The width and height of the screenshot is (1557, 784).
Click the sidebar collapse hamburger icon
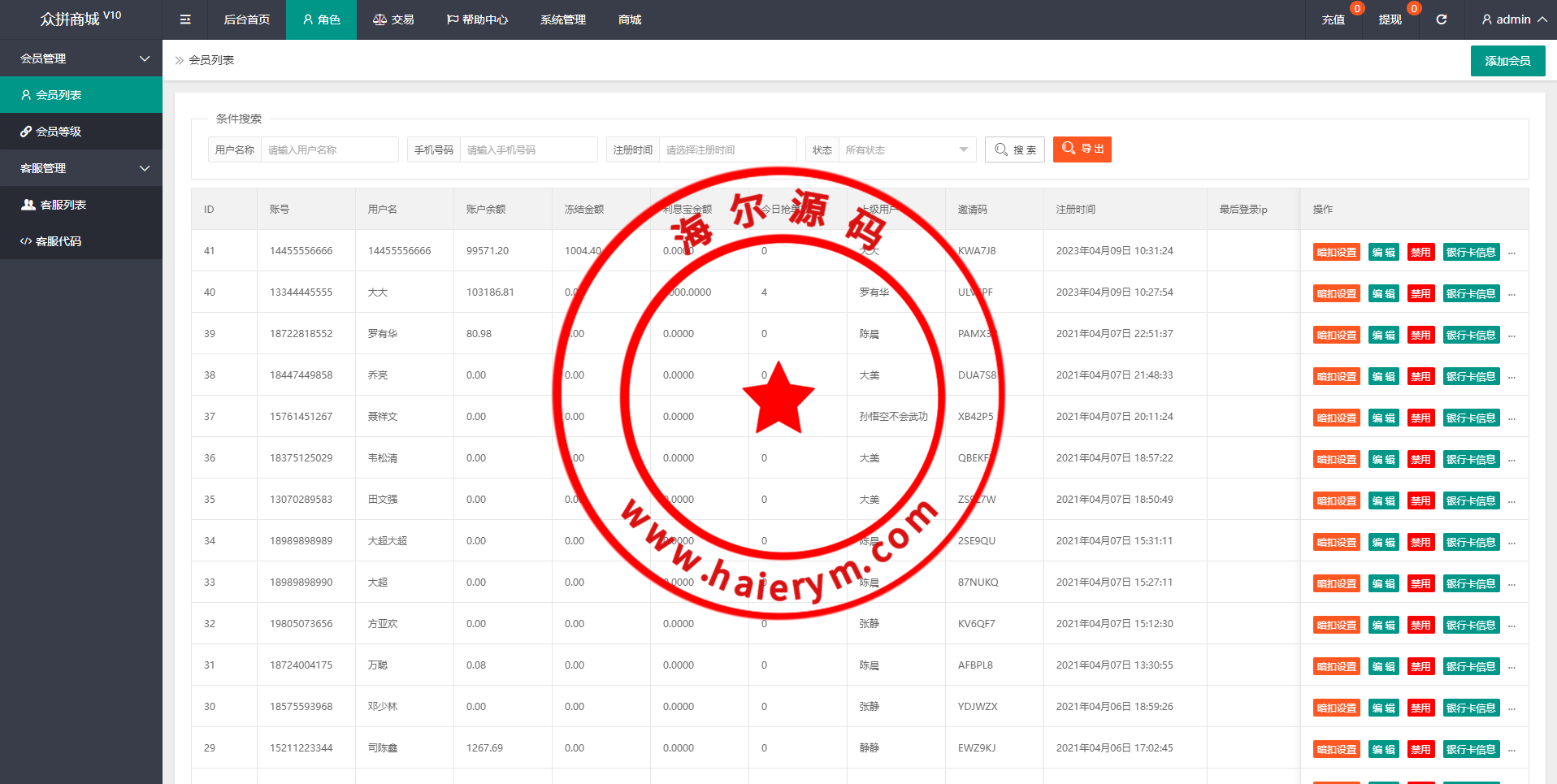tap(185, 19)
